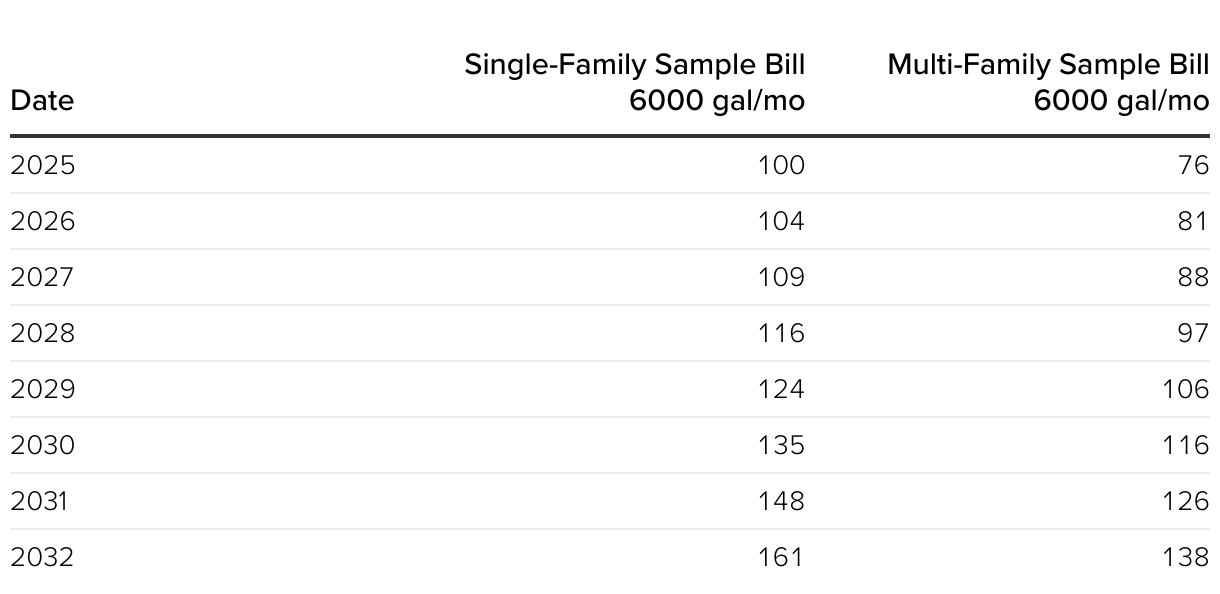This screenshot has height=594, width=1220.
Task: Select the Single-Family Sample Bill column header
Action: [x=634, y=83]
